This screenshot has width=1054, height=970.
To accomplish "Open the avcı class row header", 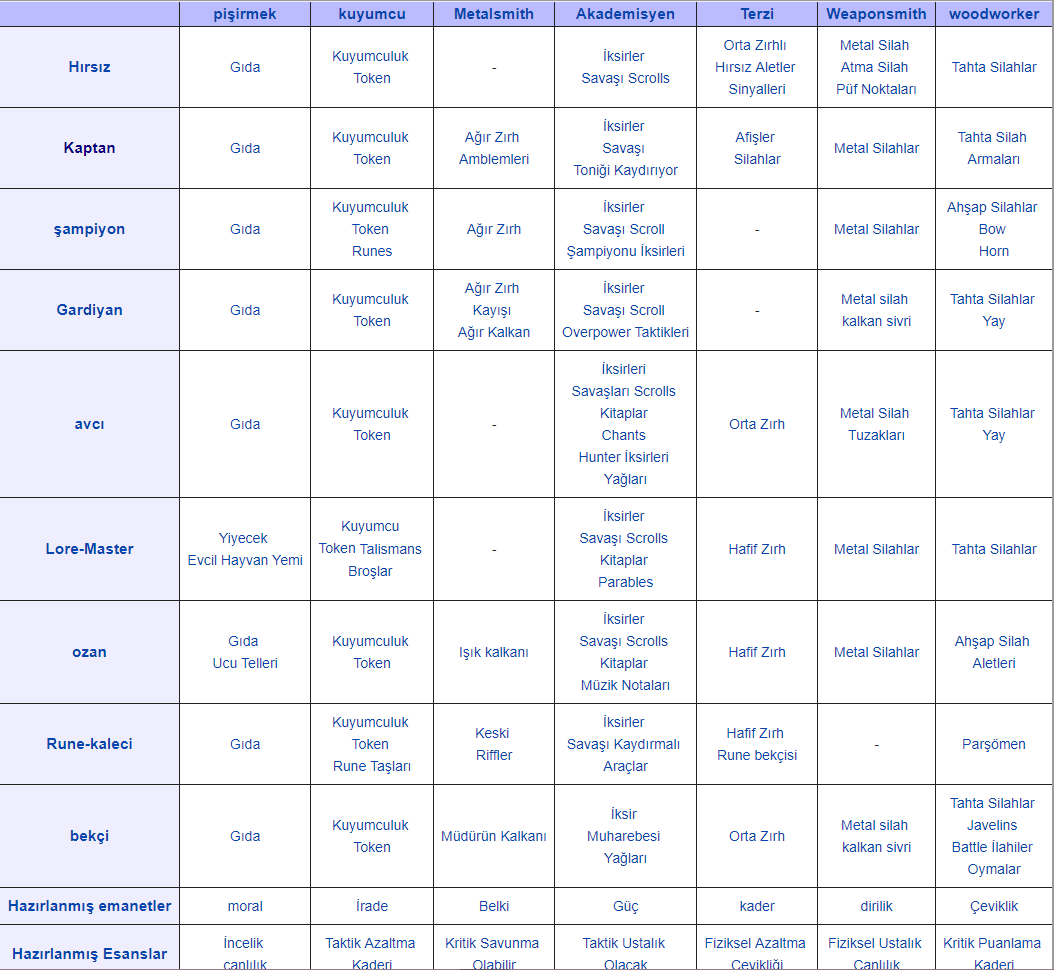I will coord(89,424).
